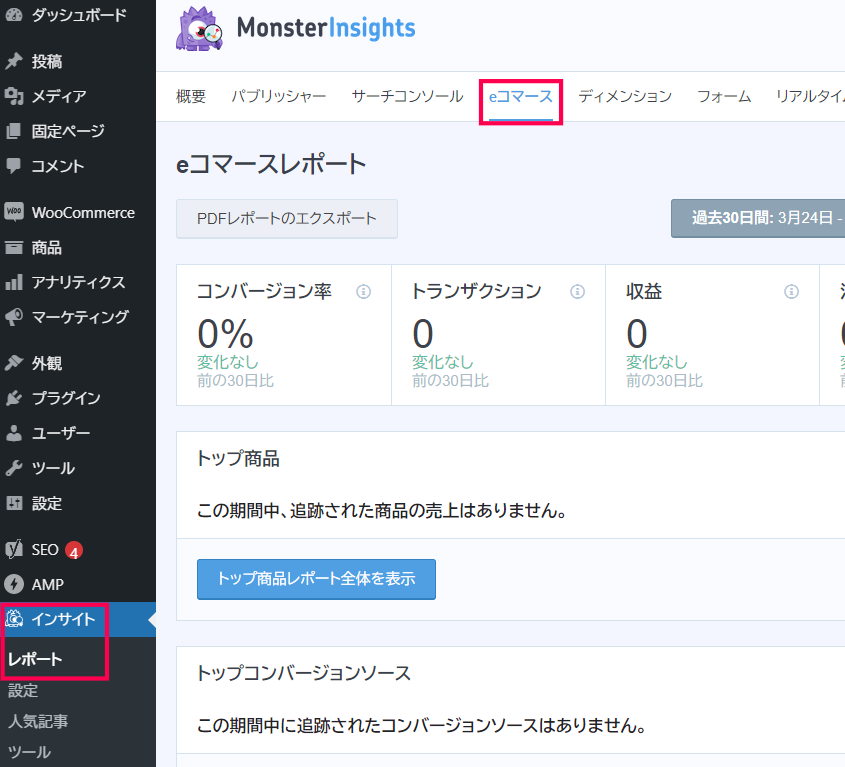845x767 pixels.
Task: Click the Yoast SEO icon
Action: click(x=14, y=549)
